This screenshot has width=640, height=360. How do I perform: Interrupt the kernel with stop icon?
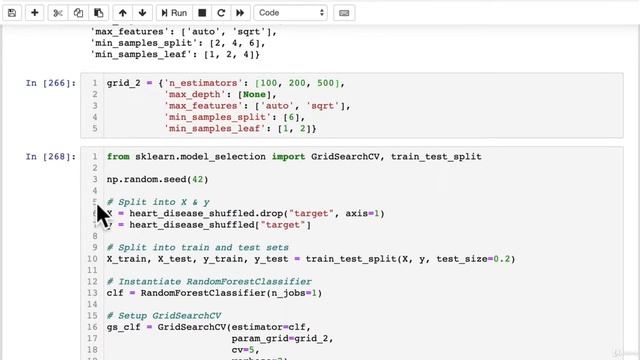click(x=202, y=13)
